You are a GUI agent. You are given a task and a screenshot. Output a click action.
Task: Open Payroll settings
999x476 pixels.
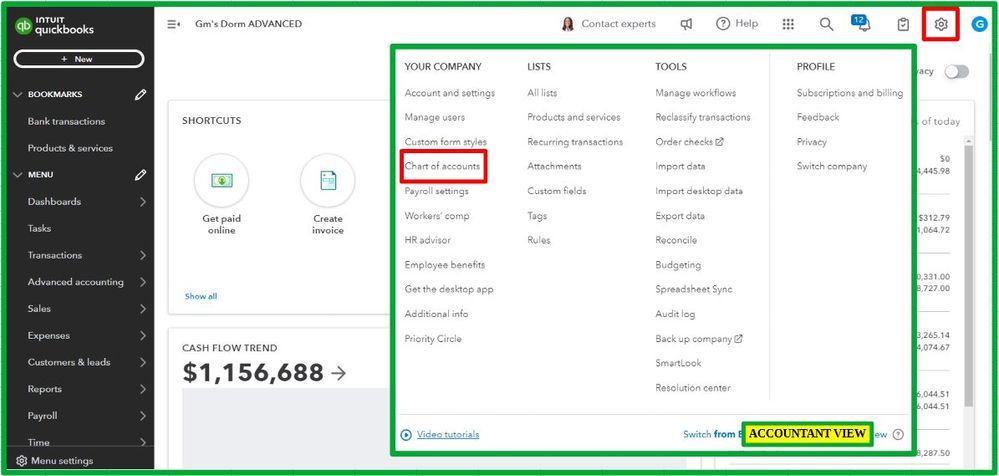tap(436, 191)
